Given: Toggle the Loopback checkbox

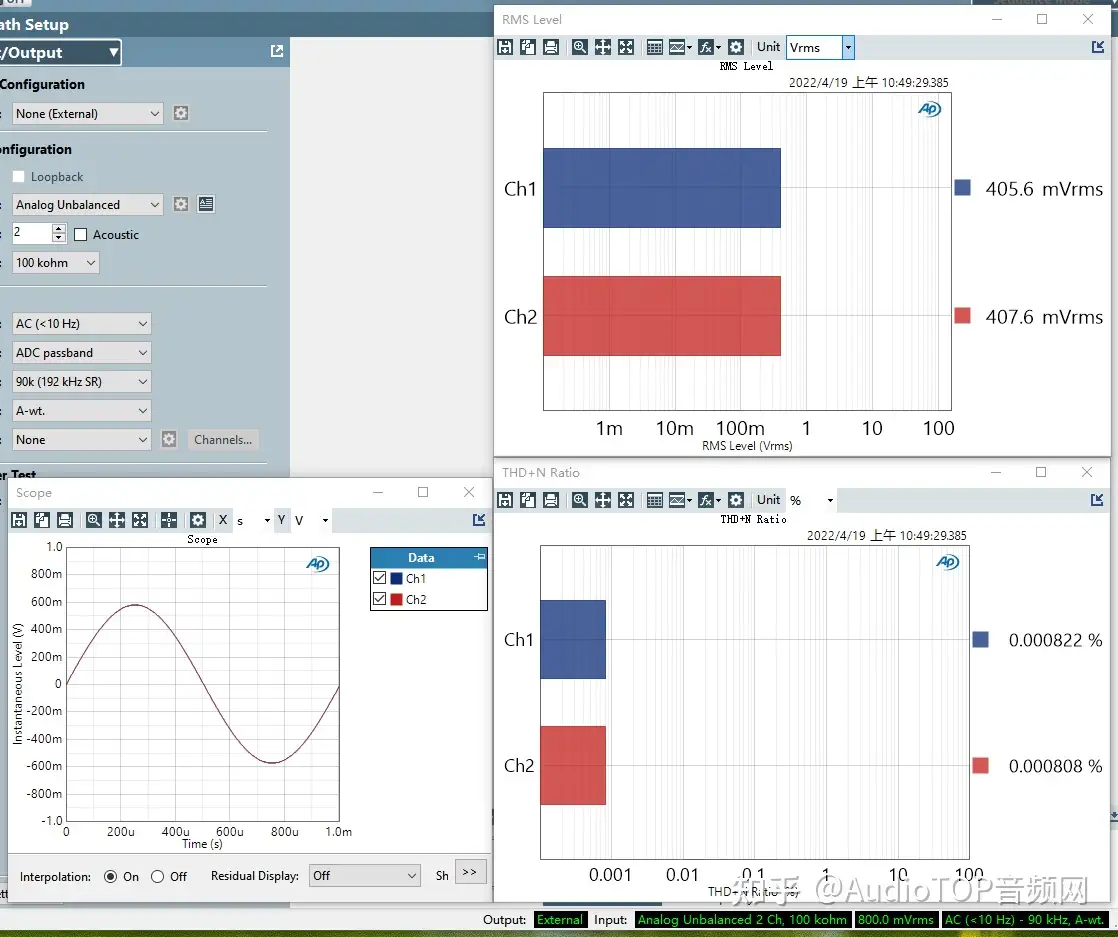Looking at the screenshot, I should tap(19, 176).
